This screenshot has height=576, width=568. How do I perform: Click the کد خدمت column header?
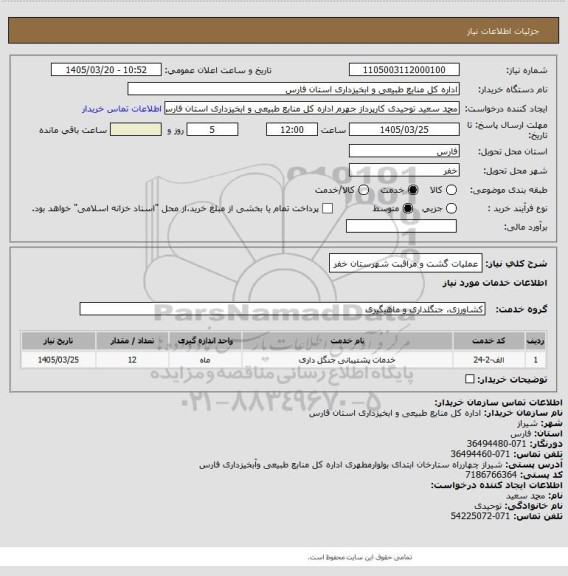coord(489,341)
